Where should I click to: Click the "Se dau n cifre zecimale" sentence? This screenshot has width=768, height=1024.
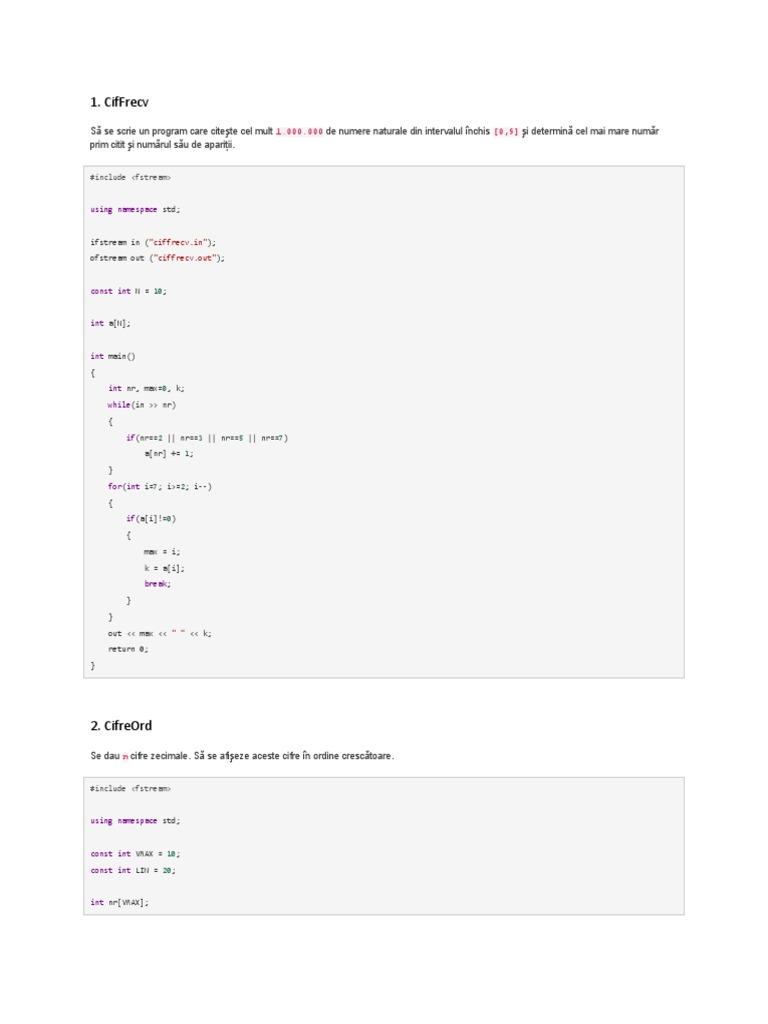click(241, 756)
